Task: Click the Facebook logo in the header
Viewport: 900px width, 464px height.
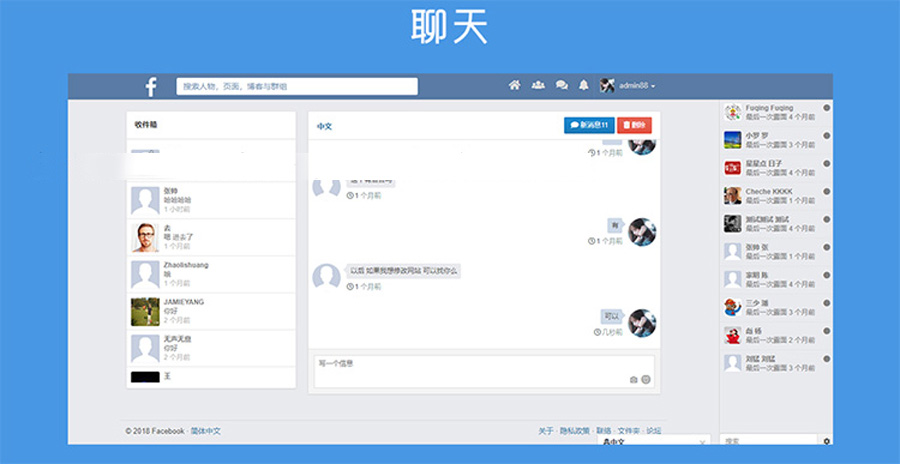Action: coord(151,87)
